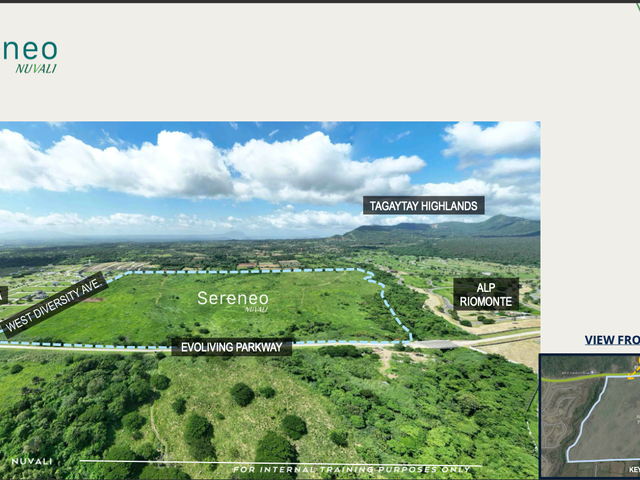Viewport: 640px width, 480px height.
Task: Click the FOR INTERNAL TRAINING PURPOSES ONLY text
Action: 351,469
